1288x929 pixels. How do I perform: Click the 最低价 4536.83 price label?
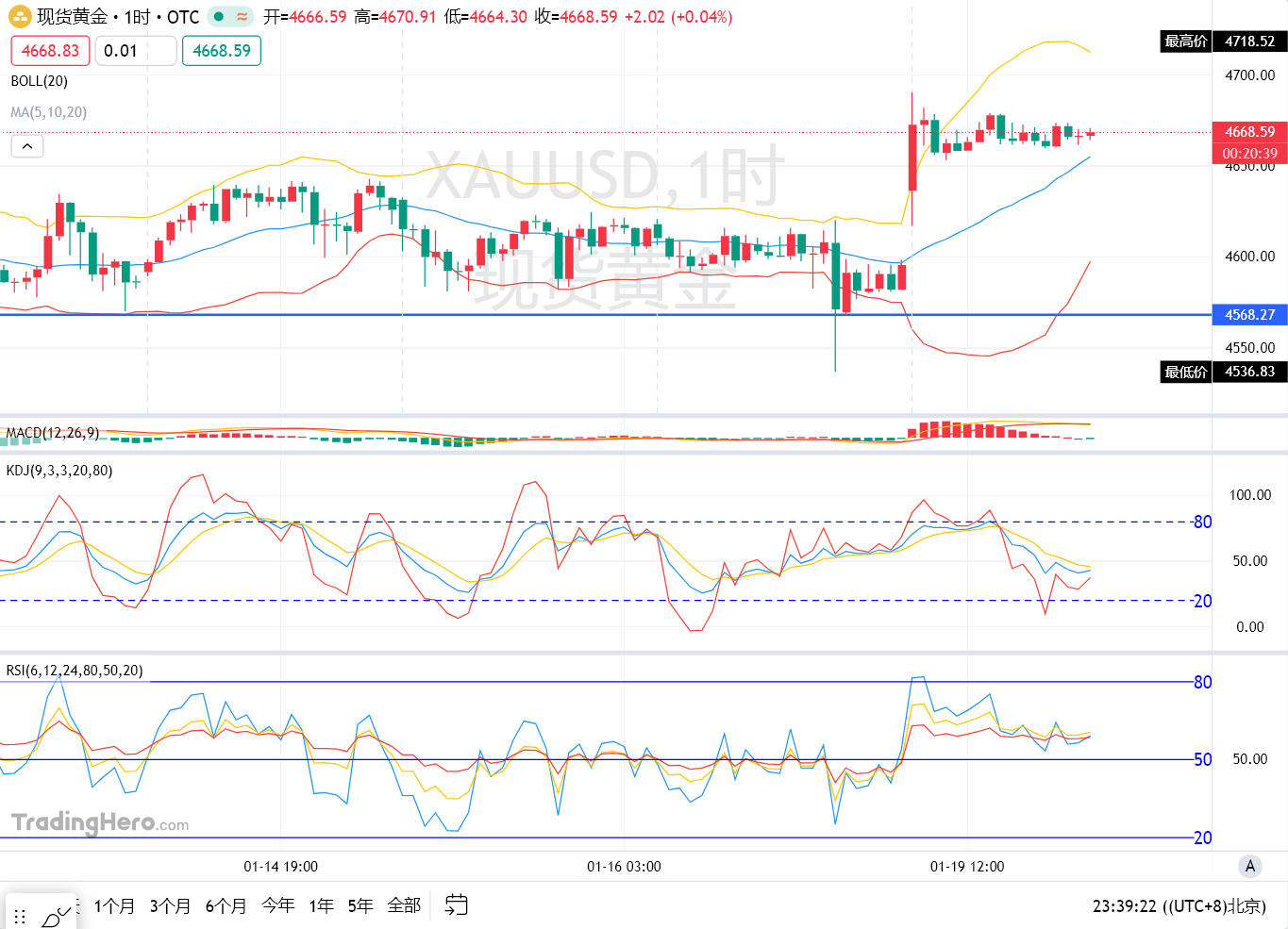pos(1224,372)
